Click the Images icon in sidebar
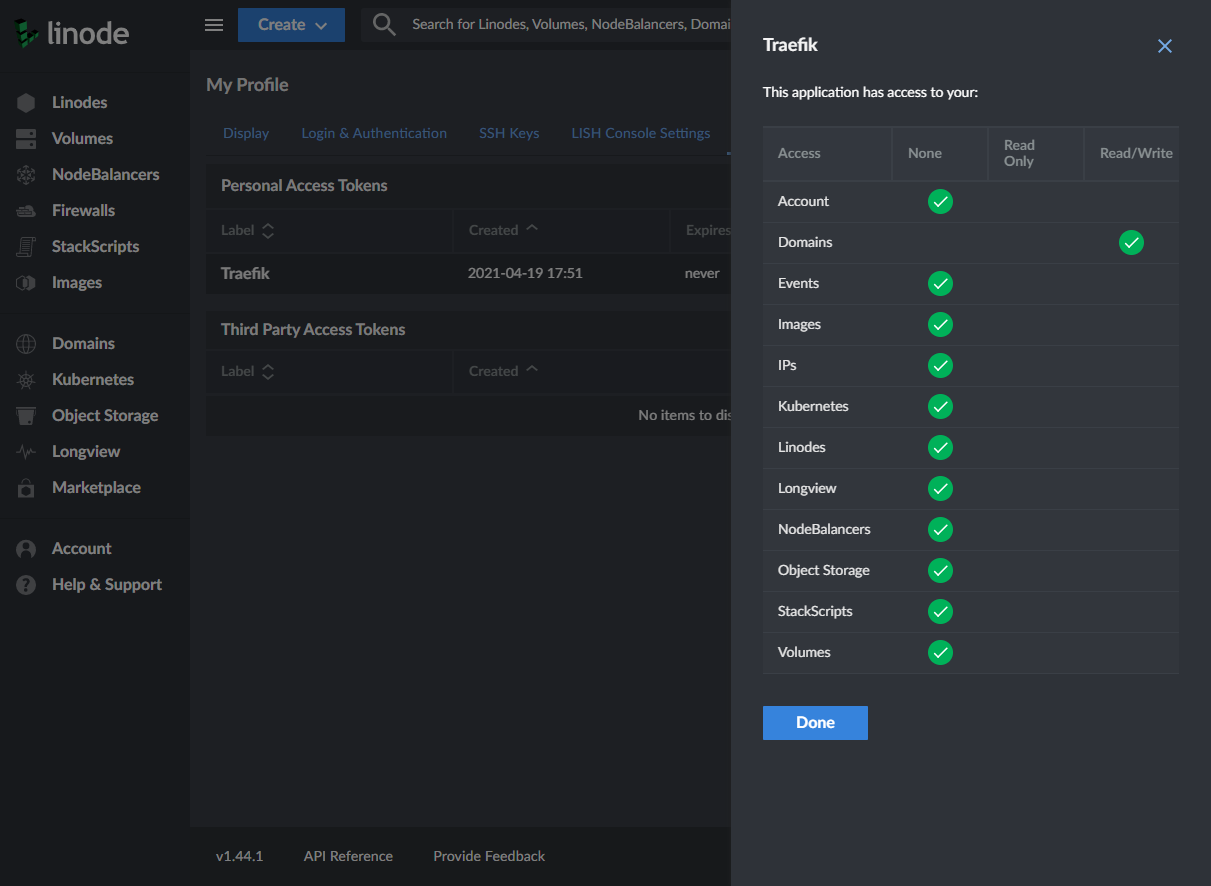This screenshot has width=1211, height=886. [26, 282]
